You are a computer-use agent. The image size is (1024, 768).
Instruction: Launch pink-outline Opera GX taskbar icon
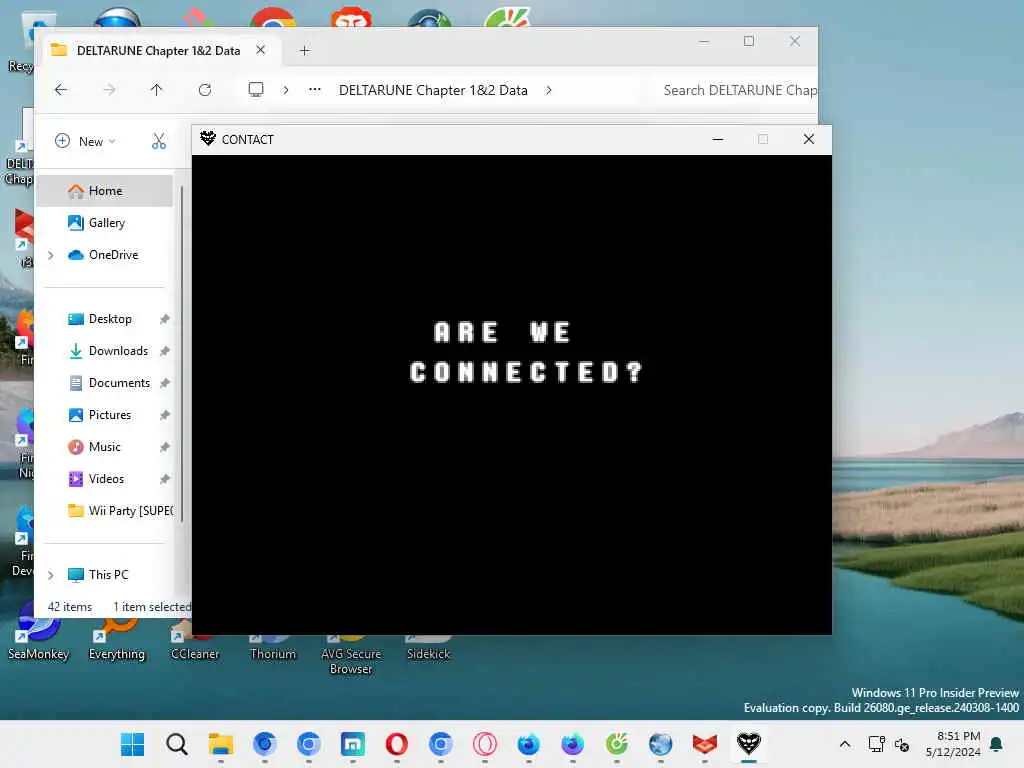click(485, 744)
